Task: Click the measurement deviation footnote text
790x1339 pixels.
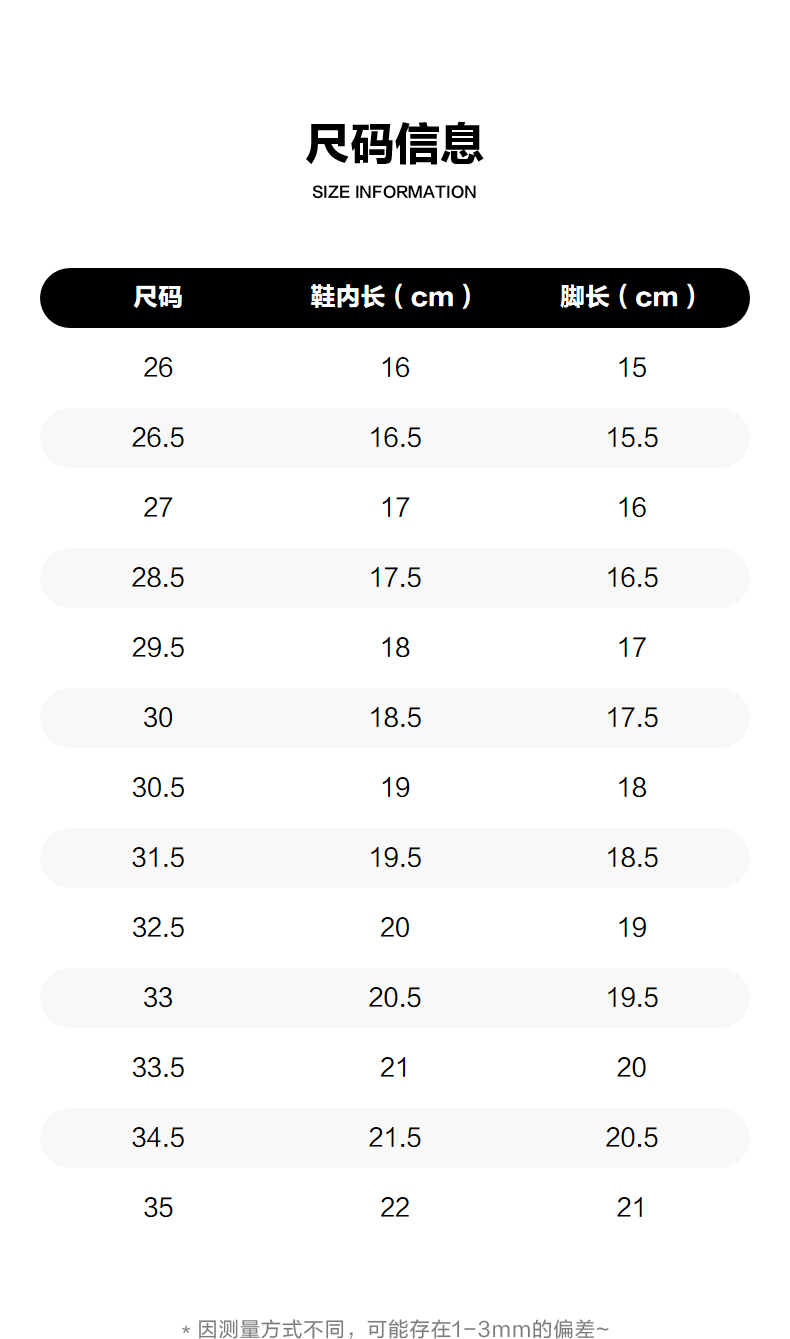Action: (394, 1329)
